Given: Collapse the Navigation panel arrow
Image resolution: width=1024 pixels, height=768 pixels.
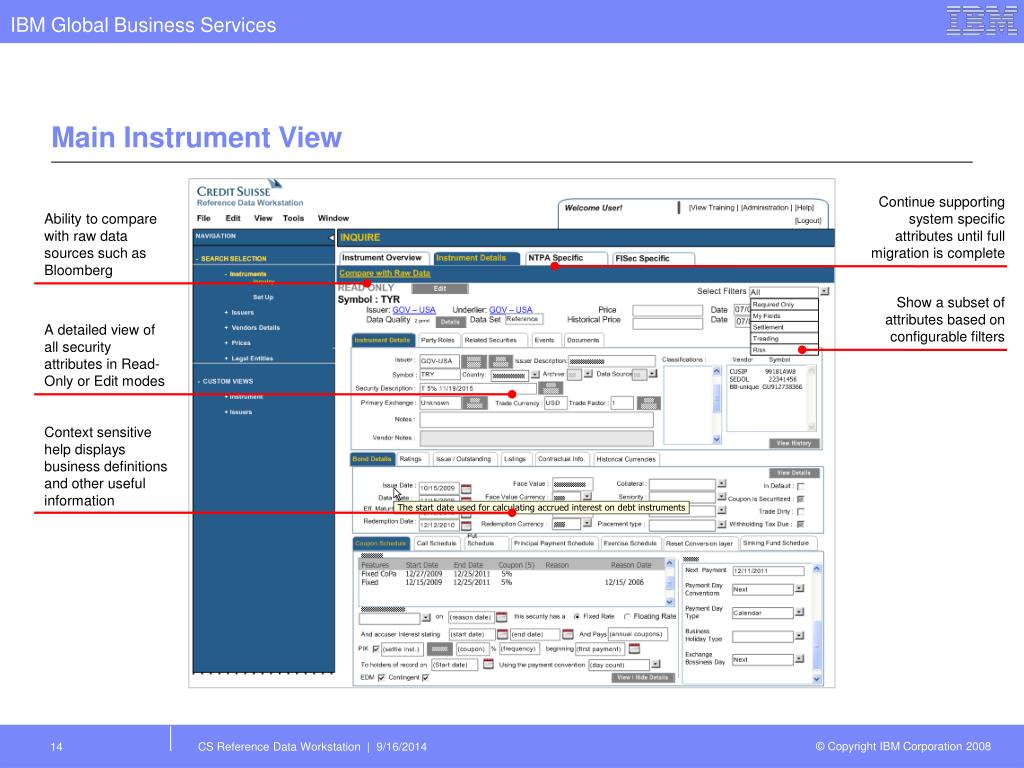Looking at the screenshot, I should click(x=331, y=238).
